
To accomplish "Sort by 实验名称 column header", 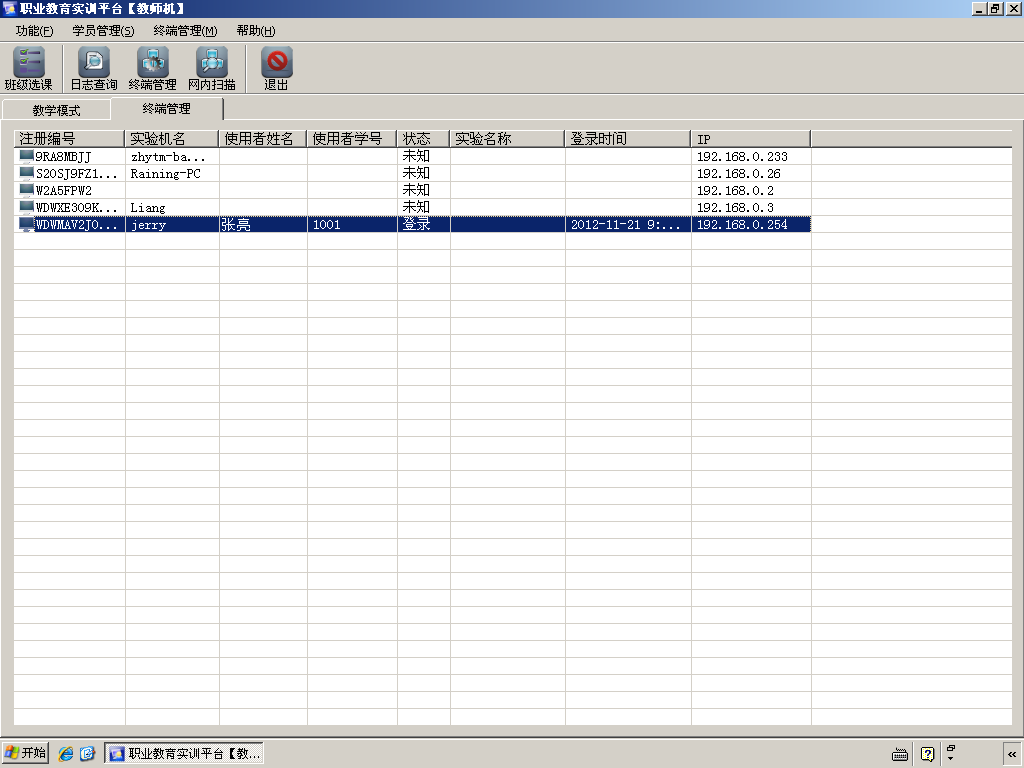I will point(507,138).
